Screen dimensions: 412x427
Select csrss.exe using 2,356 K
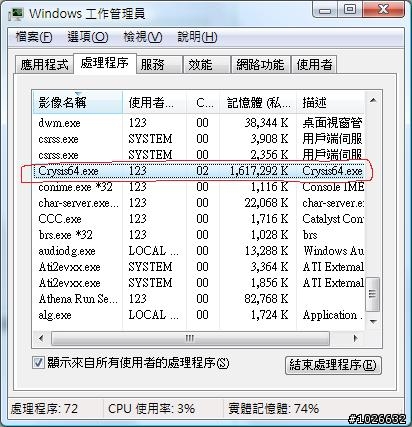click(199, 155)
